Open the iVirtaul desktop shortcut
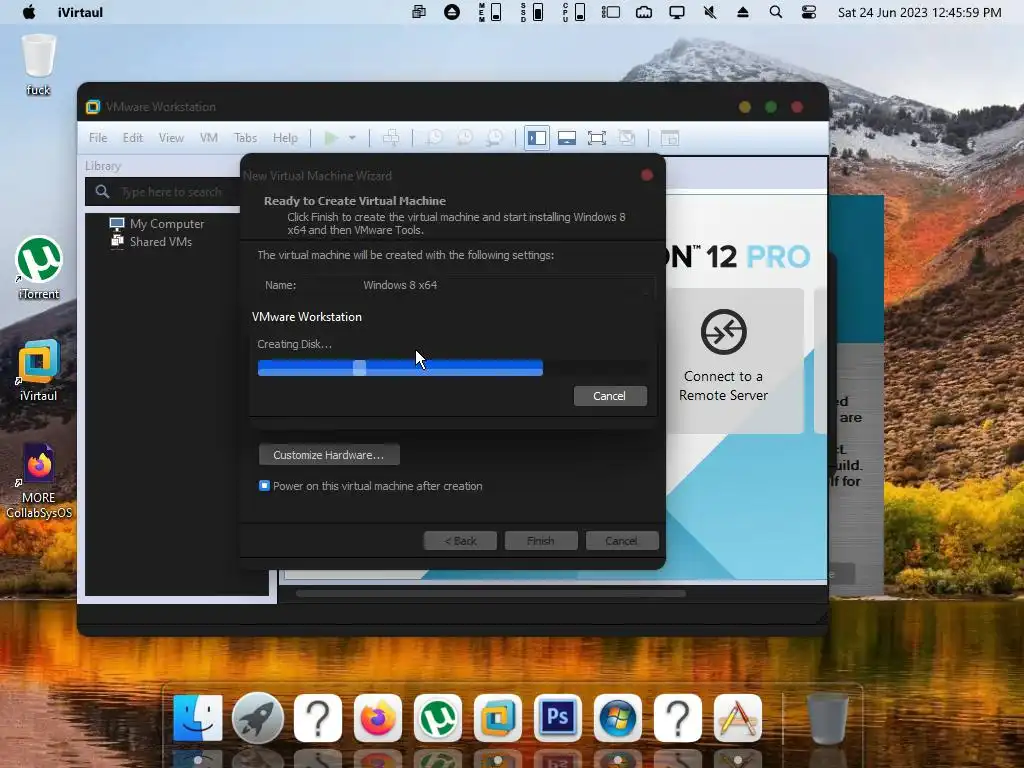 pos(39,370)
